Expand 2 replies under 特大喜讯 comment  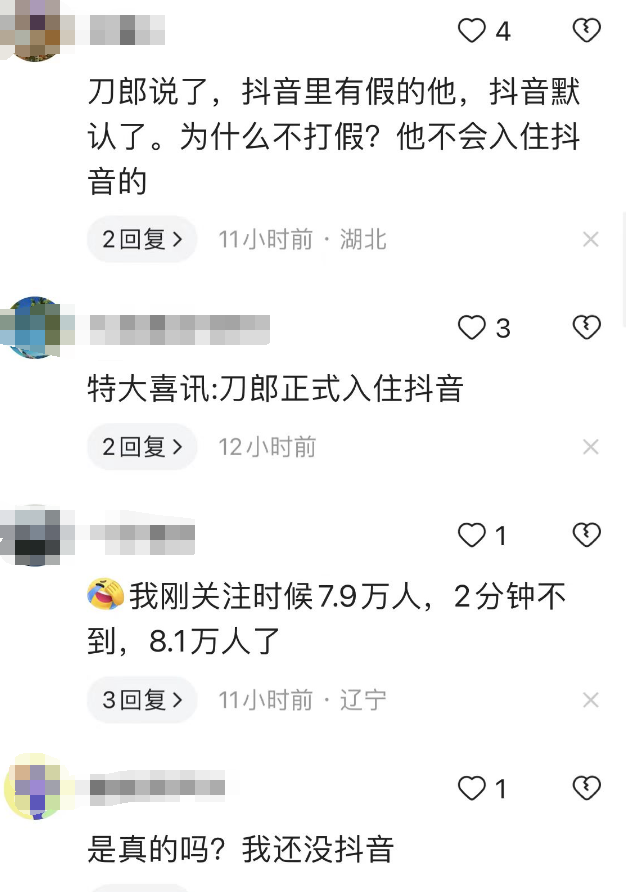[142, 447]
